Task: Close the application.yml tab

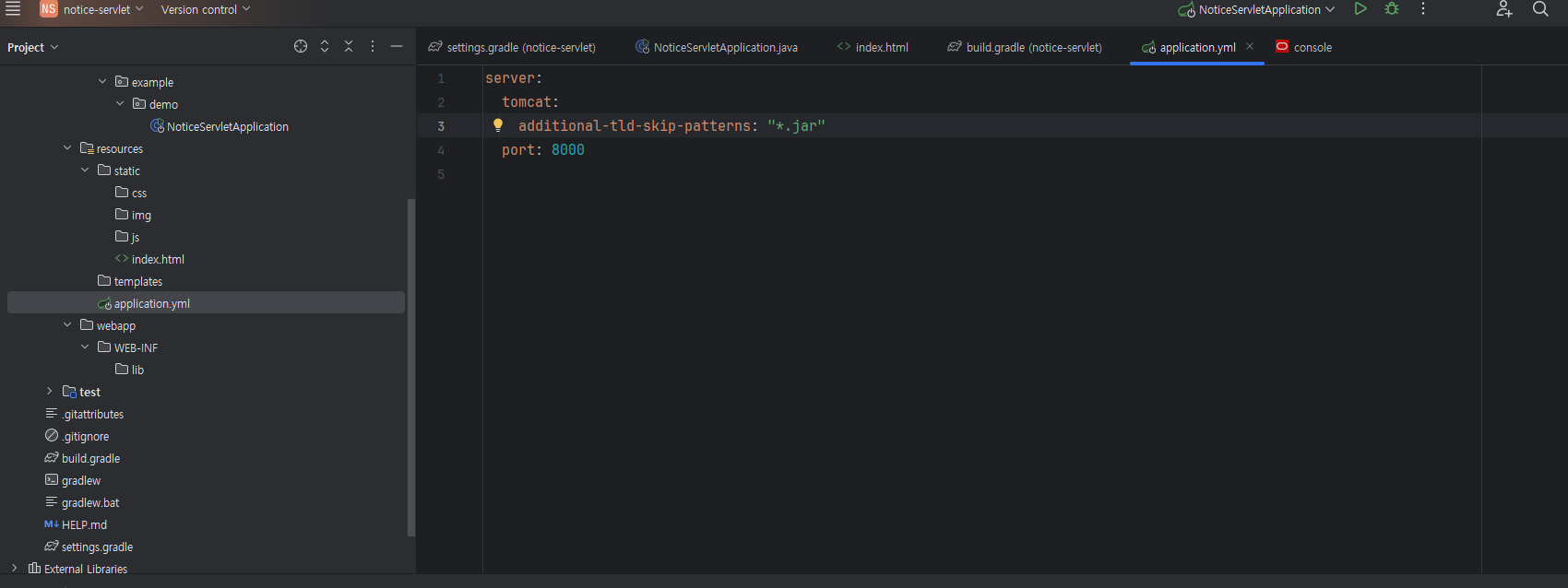Action: pos(1250,46)
